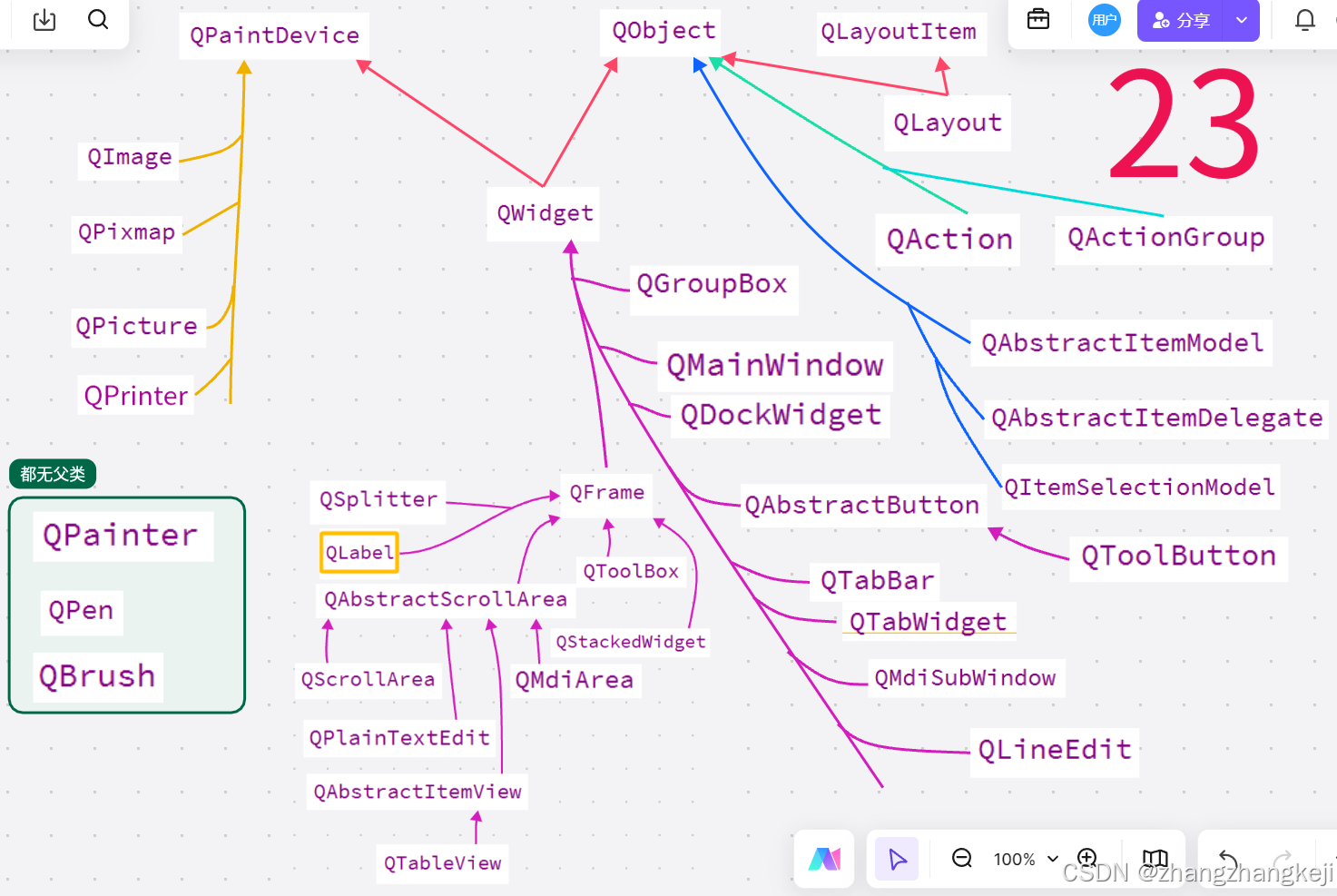
Task: Select the QPixmap node
Action: click(127, 232)
